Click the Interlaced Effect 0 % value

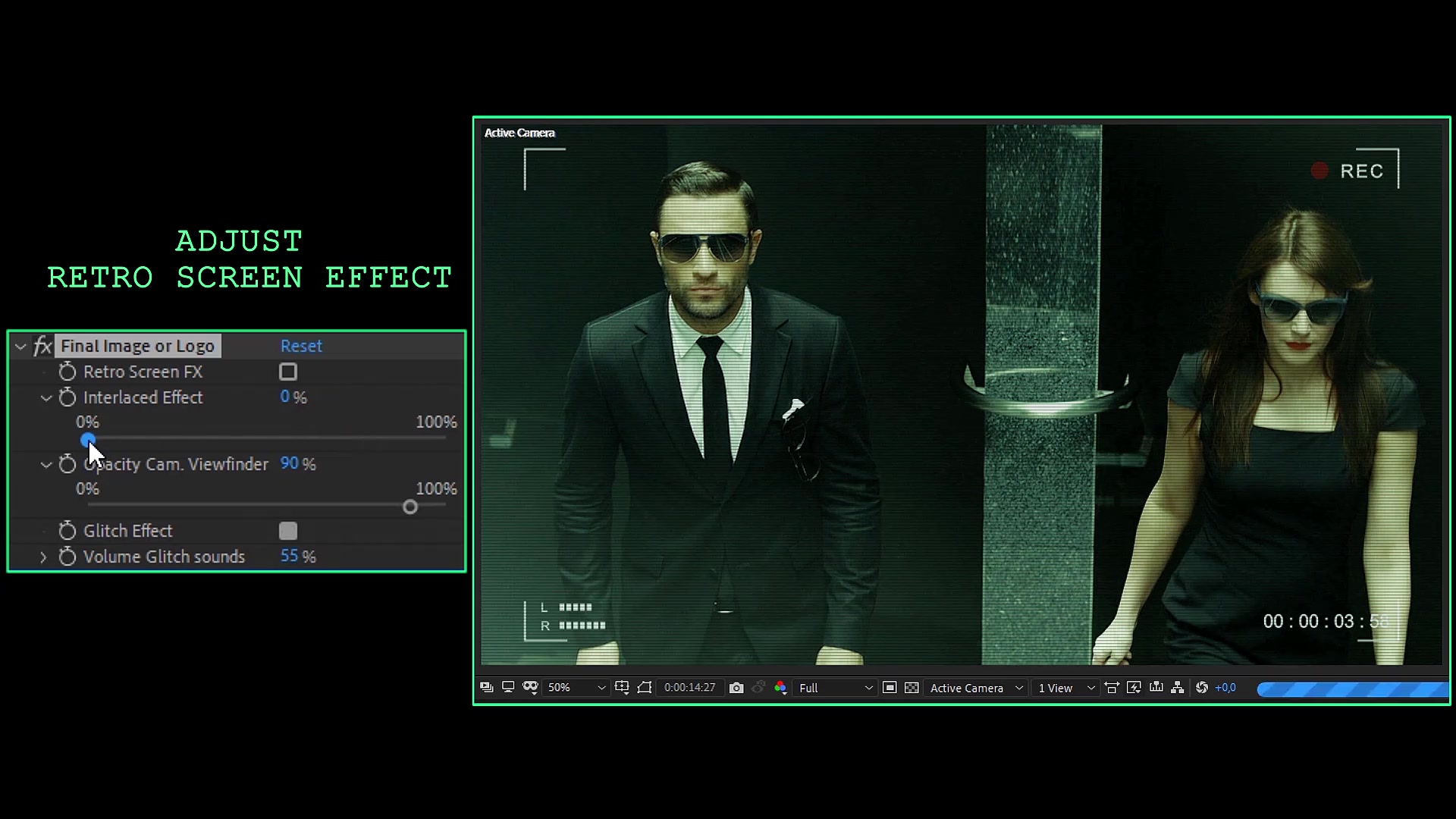pyautogui.click(x=293, y=397)
